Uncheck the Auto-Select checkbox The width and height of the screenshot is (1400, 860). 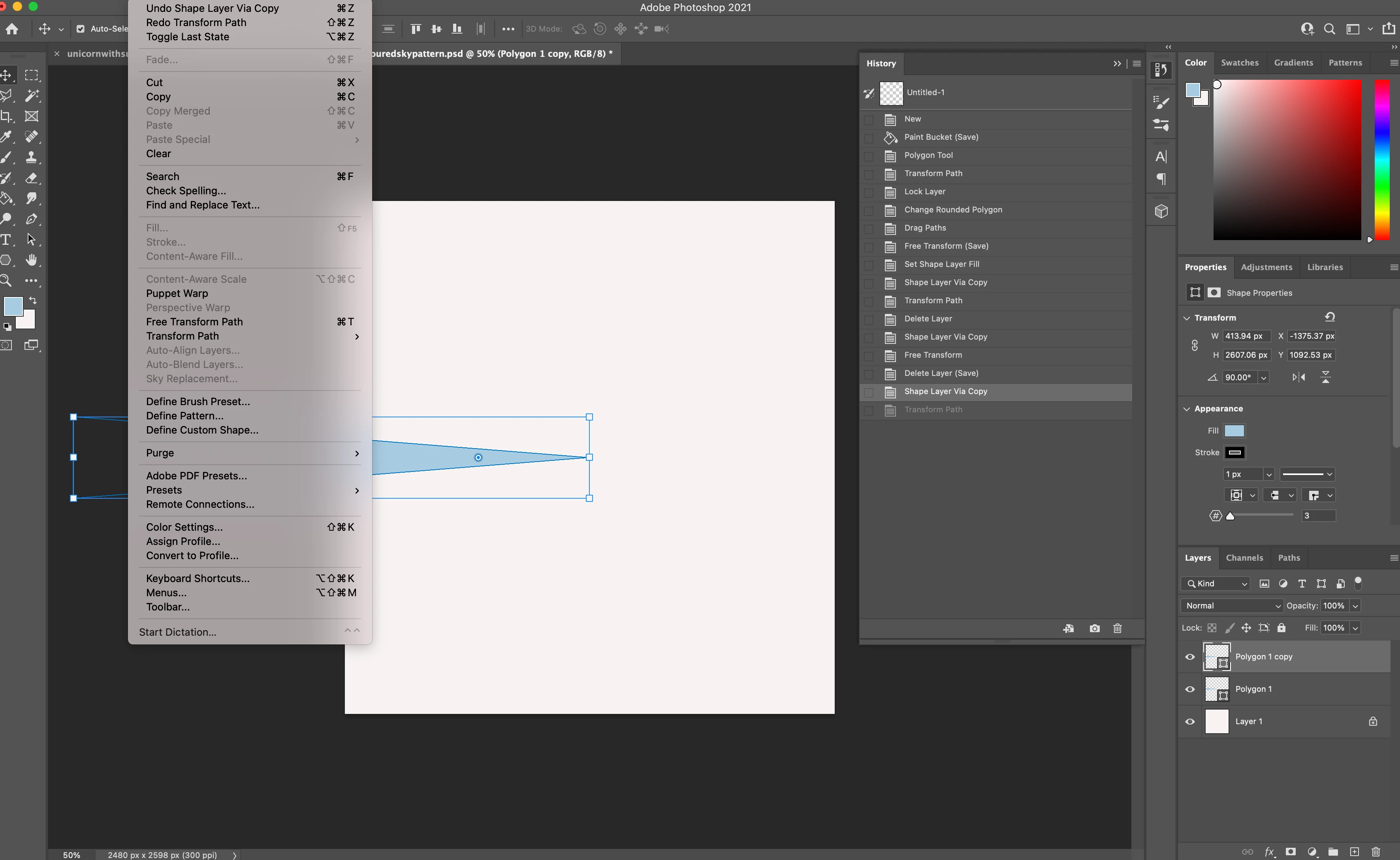(81, 29)
